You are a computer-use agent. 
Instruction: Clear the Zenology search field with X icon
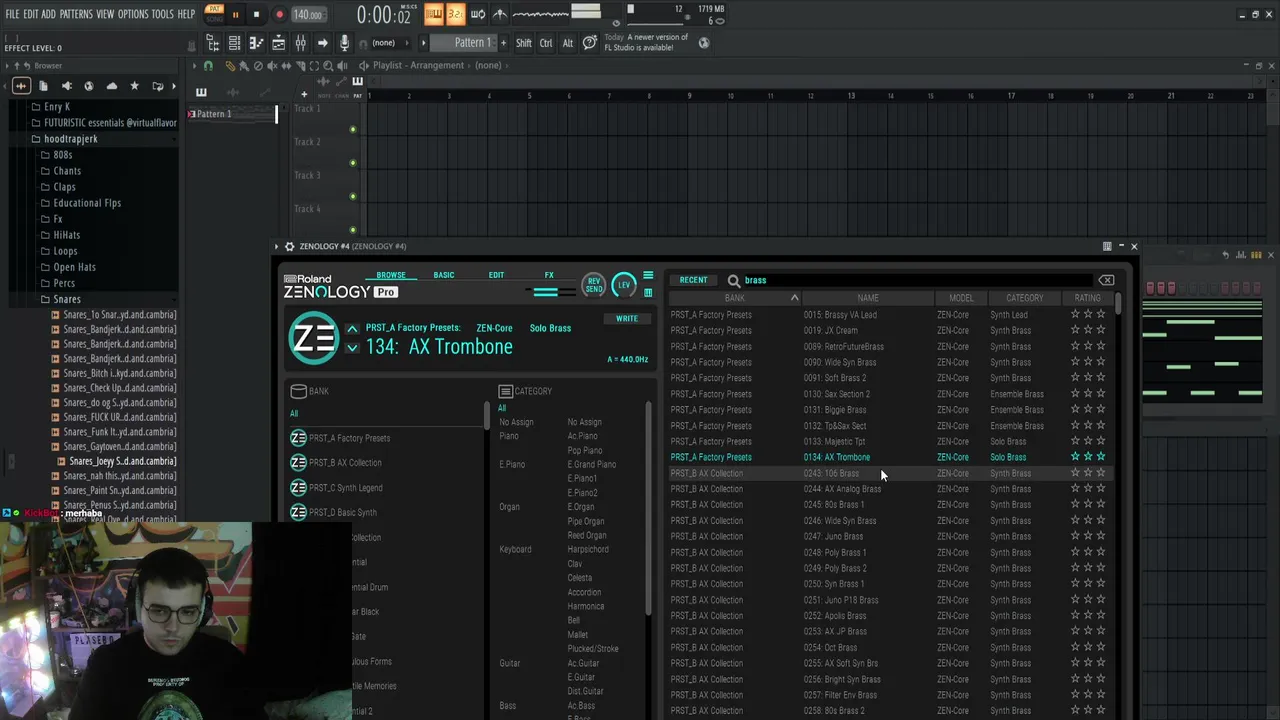point(1106,280)
